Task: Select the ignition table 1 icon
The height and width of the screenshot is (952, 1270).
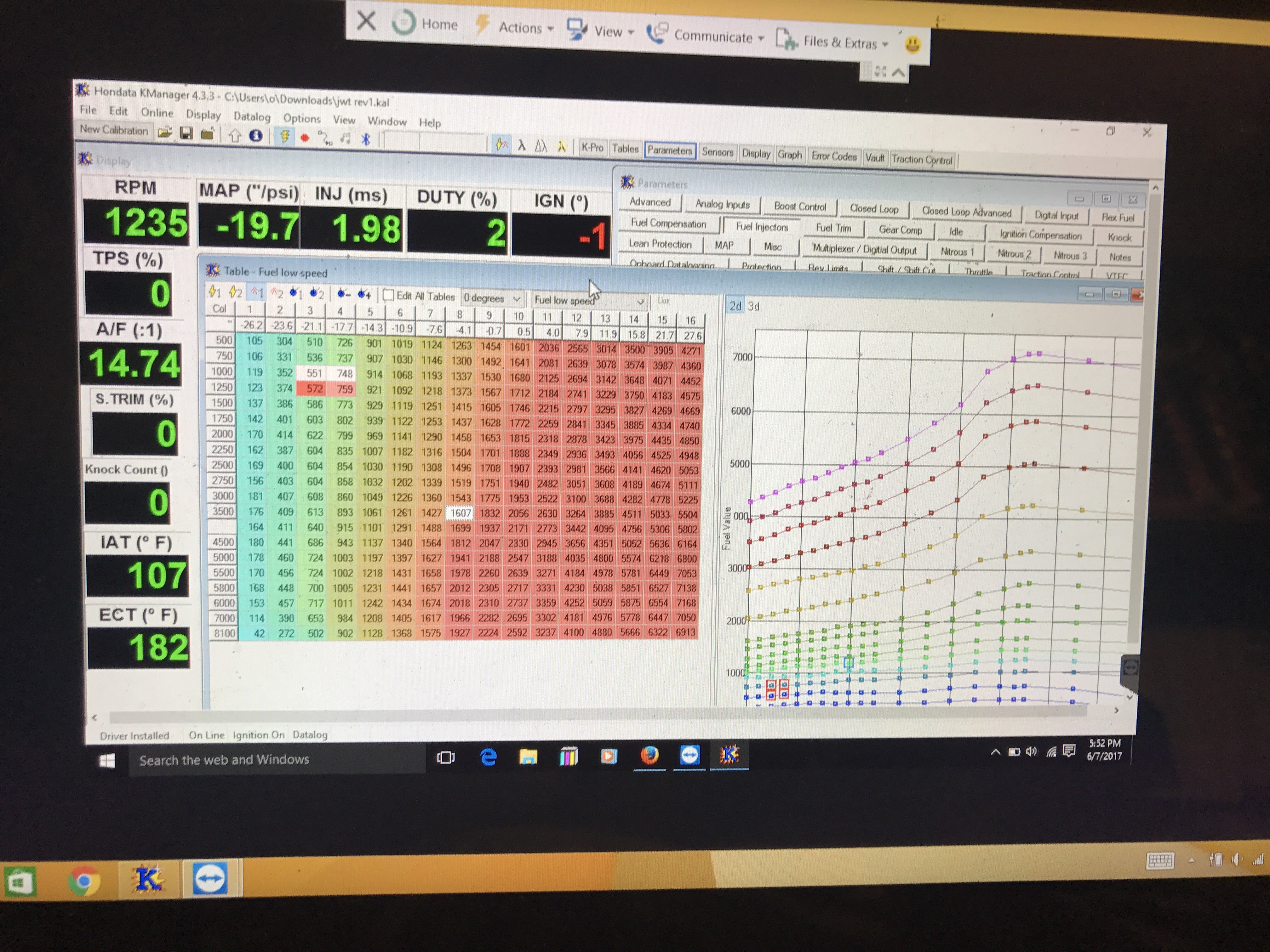Action: [215, 292]
